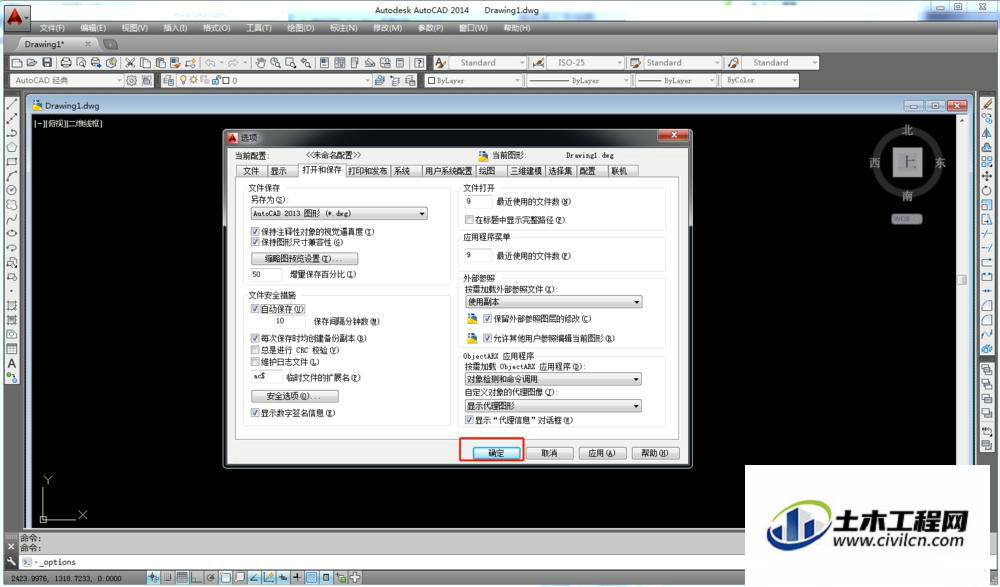Click 取消 button in options dialog
Viewport: 1000px width, 587px height.
[x=549, y=453]
